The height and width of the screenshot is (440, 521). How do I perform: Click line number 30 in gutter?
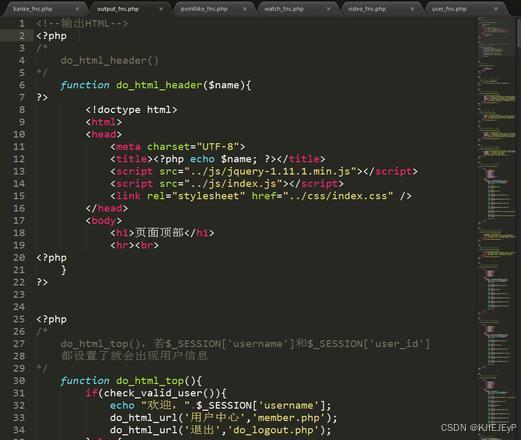click(19, 381)
